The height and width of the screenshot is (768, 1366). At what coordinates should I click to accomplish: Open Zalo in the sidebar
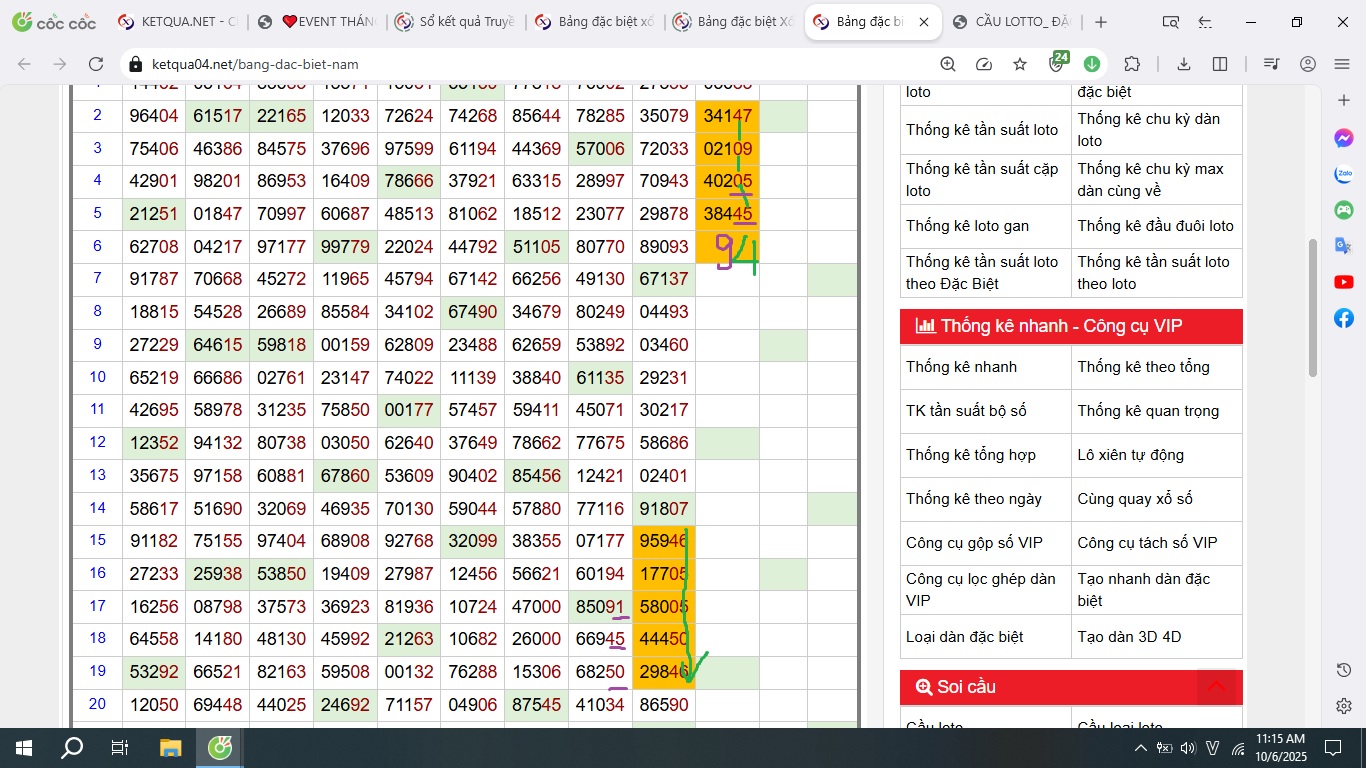click(x=1344, y=174)
